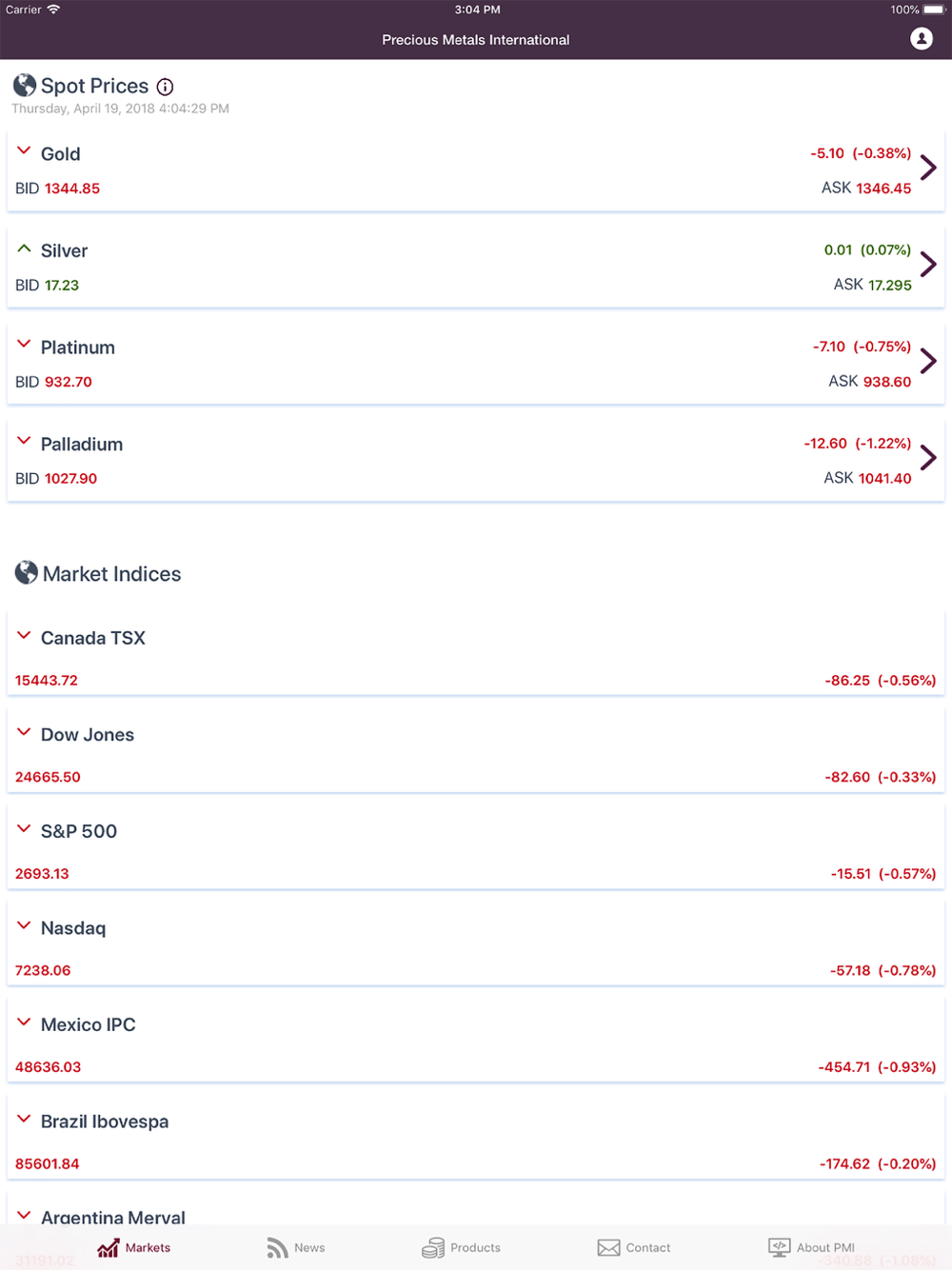The width and height of the screenshot is (952, 1270).
Task: Open Silver details with right chevron
Action: (928, 265)
